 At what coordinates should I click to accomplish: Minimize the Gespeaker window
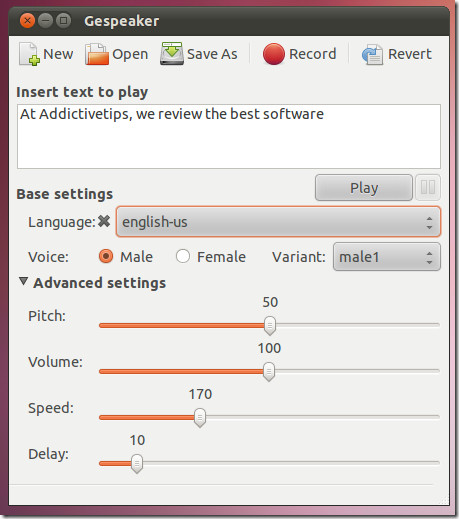tap(45, 21)
